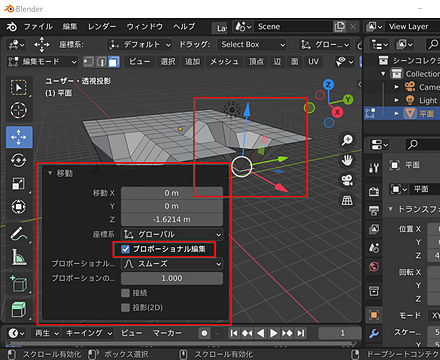Choose the Scale tool

[x=19, y=184]
